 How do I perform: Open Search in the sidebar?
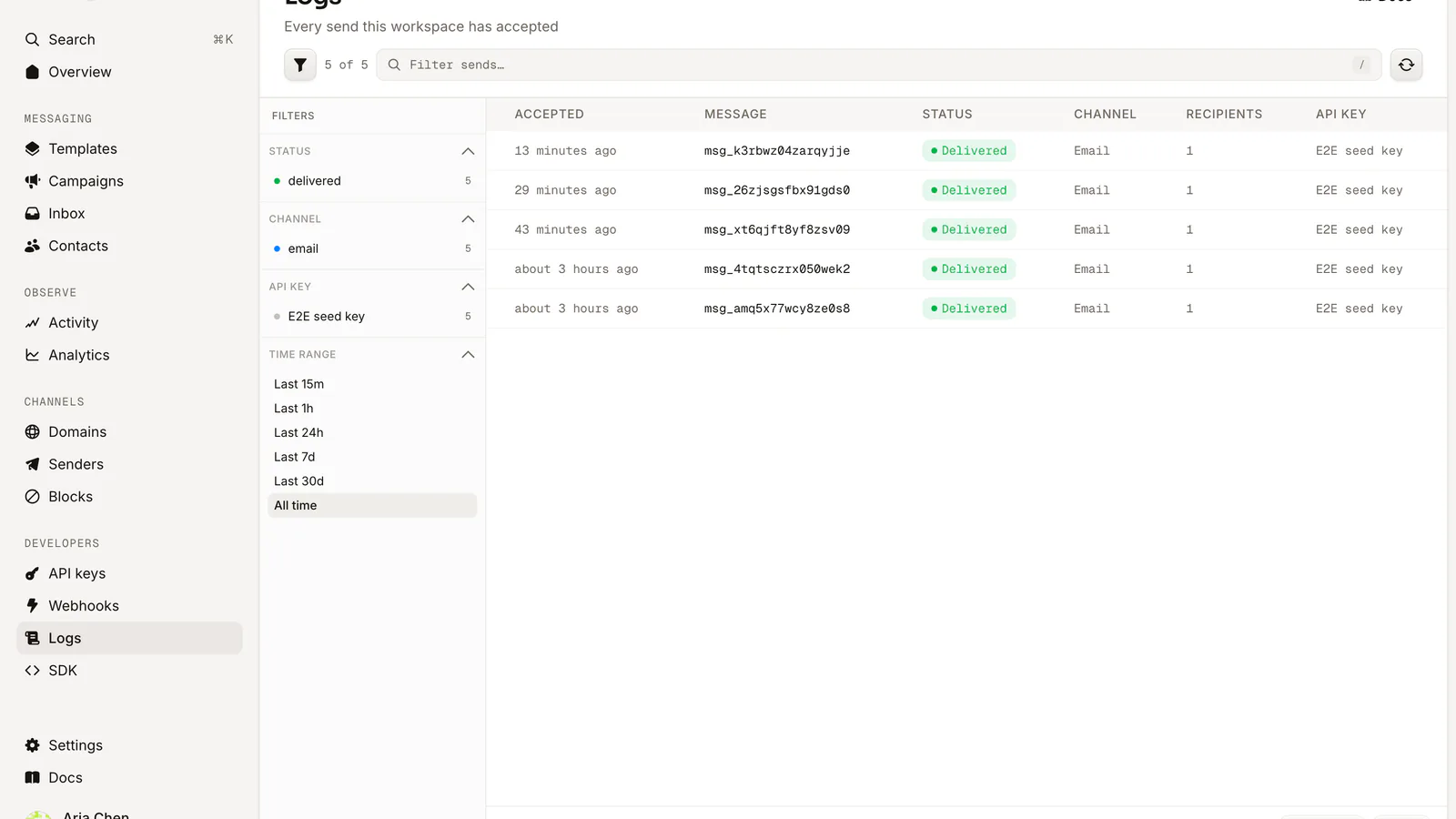pyautogui.click(x=129, y=39)
